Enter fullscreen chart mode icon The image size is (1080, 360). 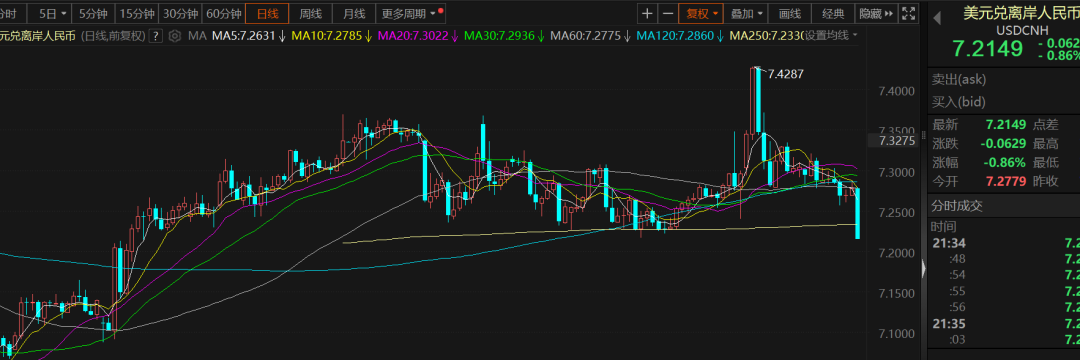pos(909,13)
